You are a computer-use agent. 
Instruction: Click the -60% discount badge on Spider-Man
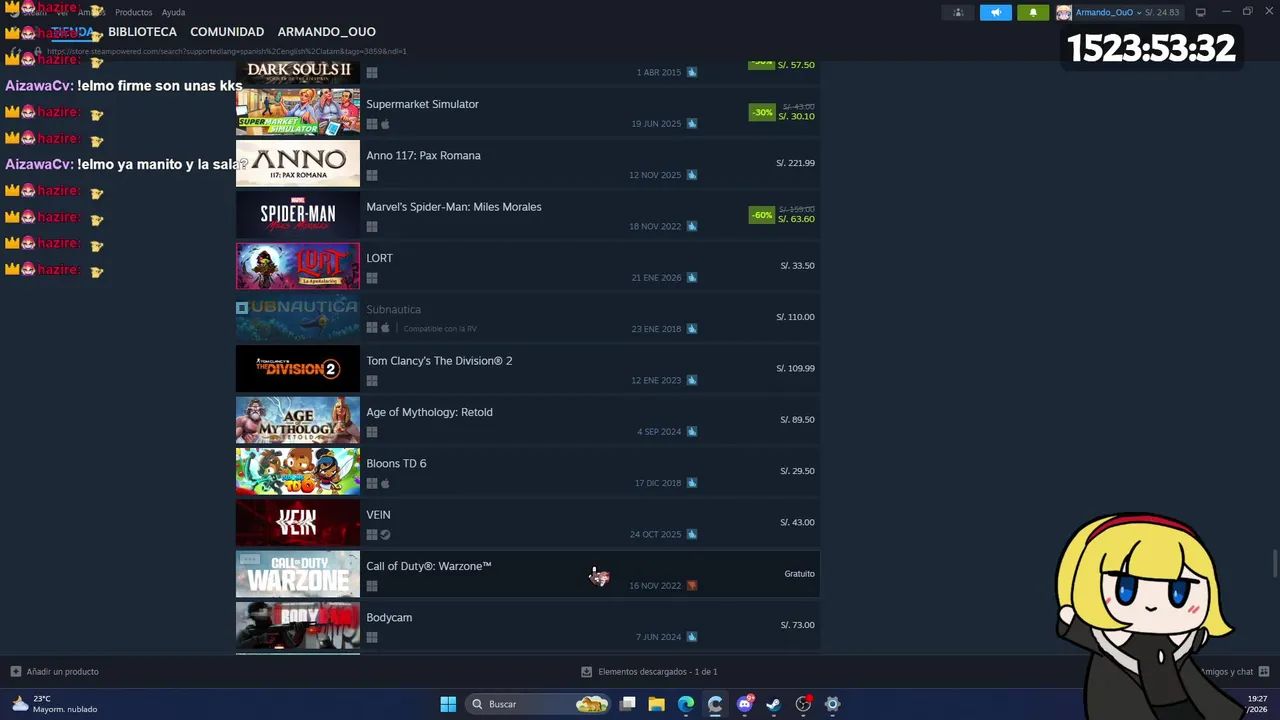coord(762,215)
